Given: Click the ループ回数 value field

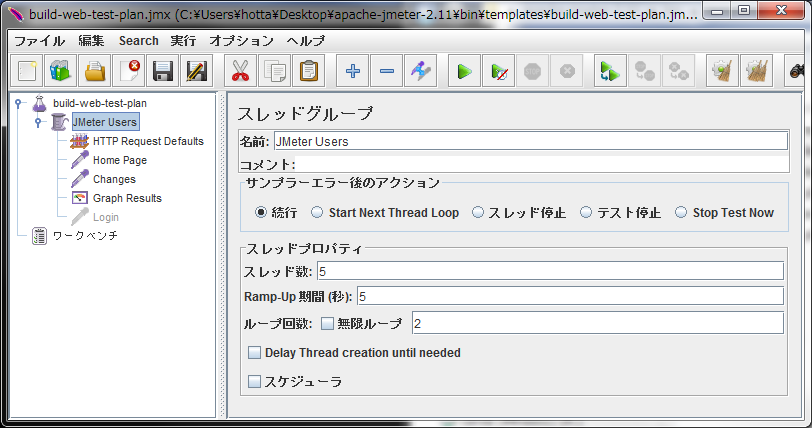Looking at the screenshot, I should 598,323.
